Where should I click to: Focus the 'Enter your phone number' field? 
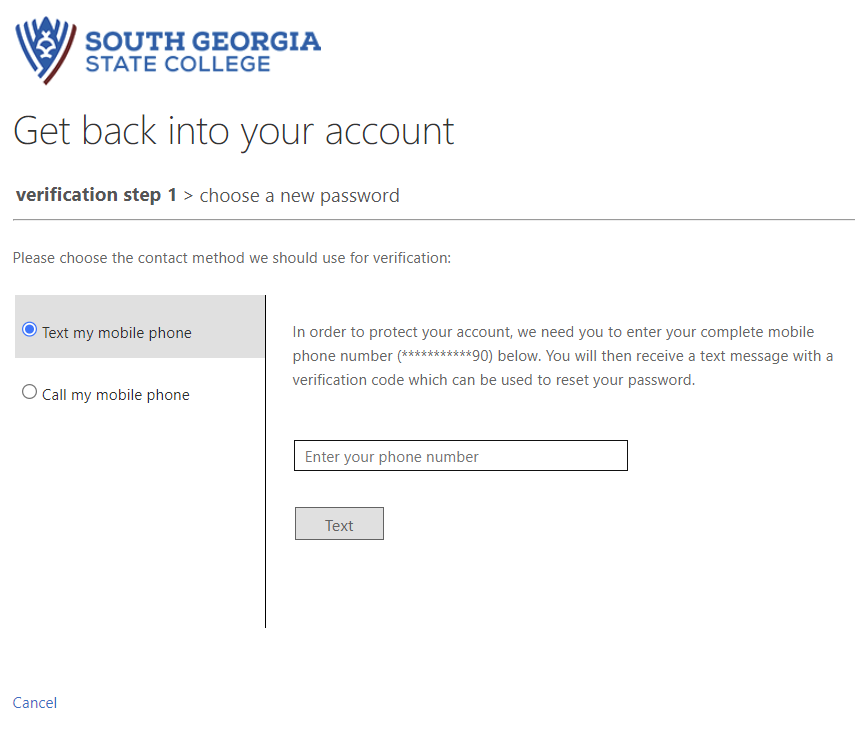tap(461, 456)
